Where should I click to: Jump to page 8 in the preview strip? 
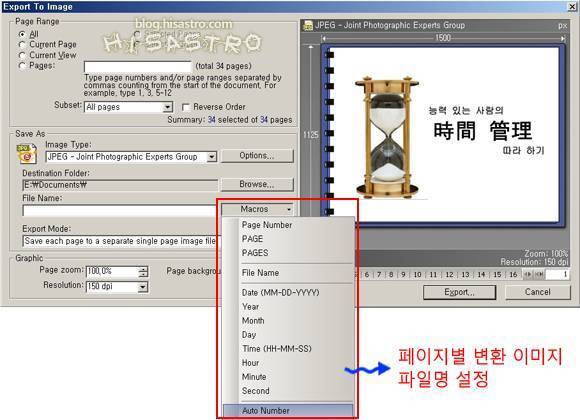click(x=391, y=275)
